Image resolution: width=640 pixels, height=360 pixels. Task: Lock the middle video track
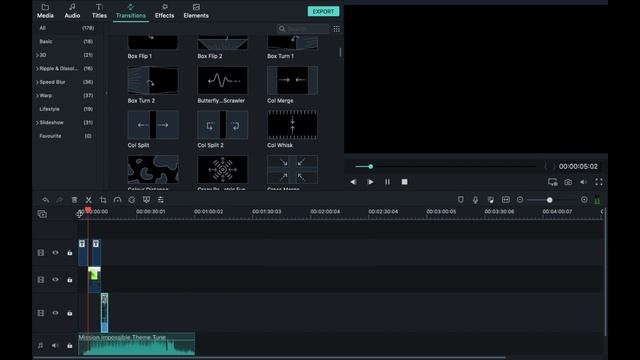click(x=69, y=280)
